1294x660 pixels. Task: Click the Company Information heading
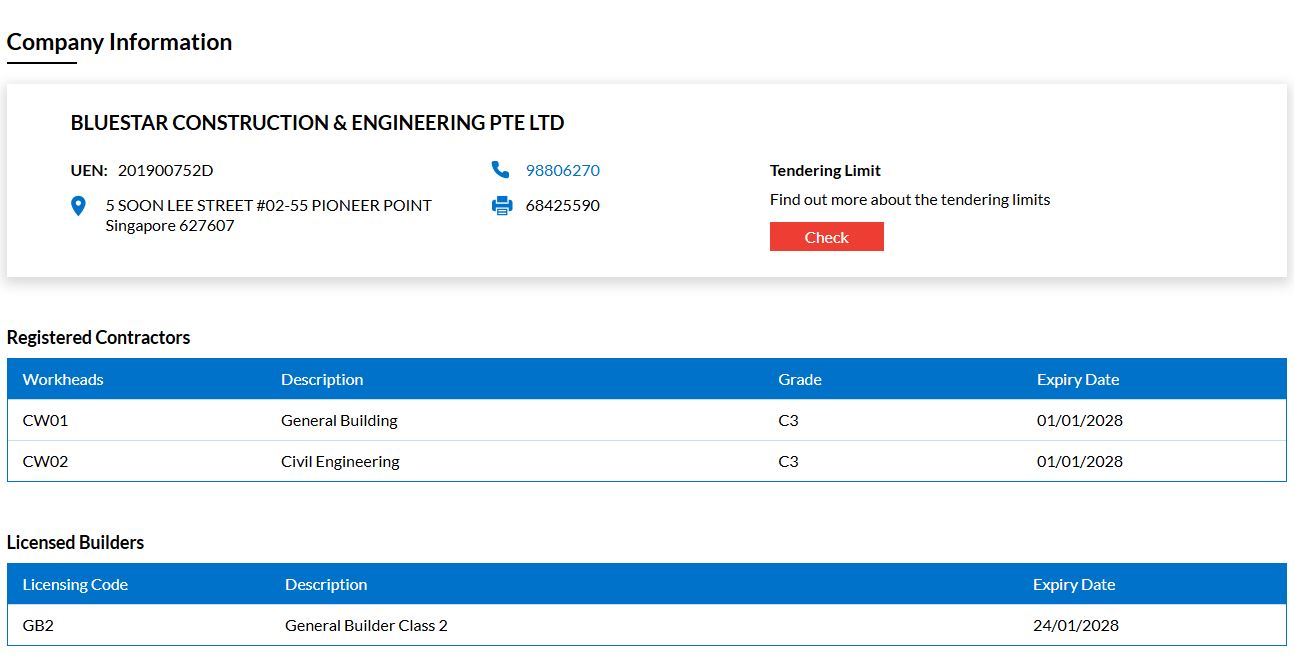pos(119,42)
